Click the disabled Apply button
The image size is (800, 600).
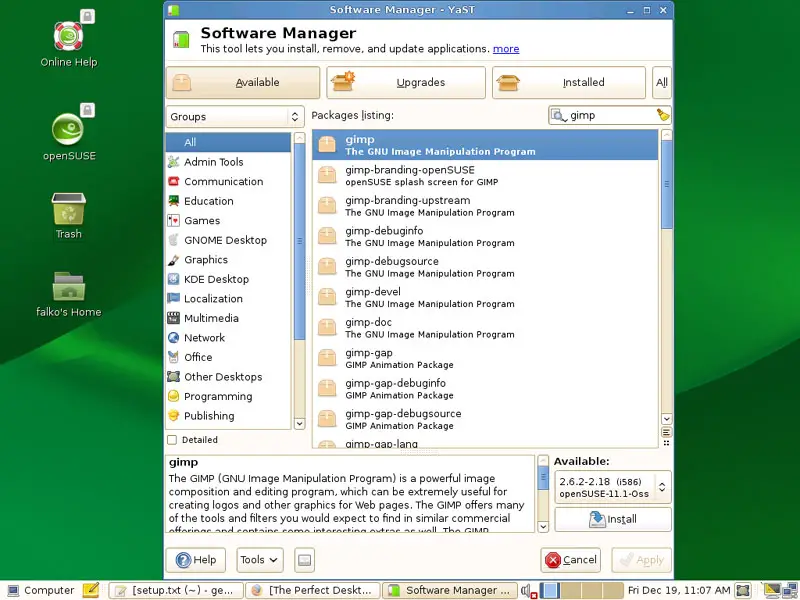pos(642,560)
